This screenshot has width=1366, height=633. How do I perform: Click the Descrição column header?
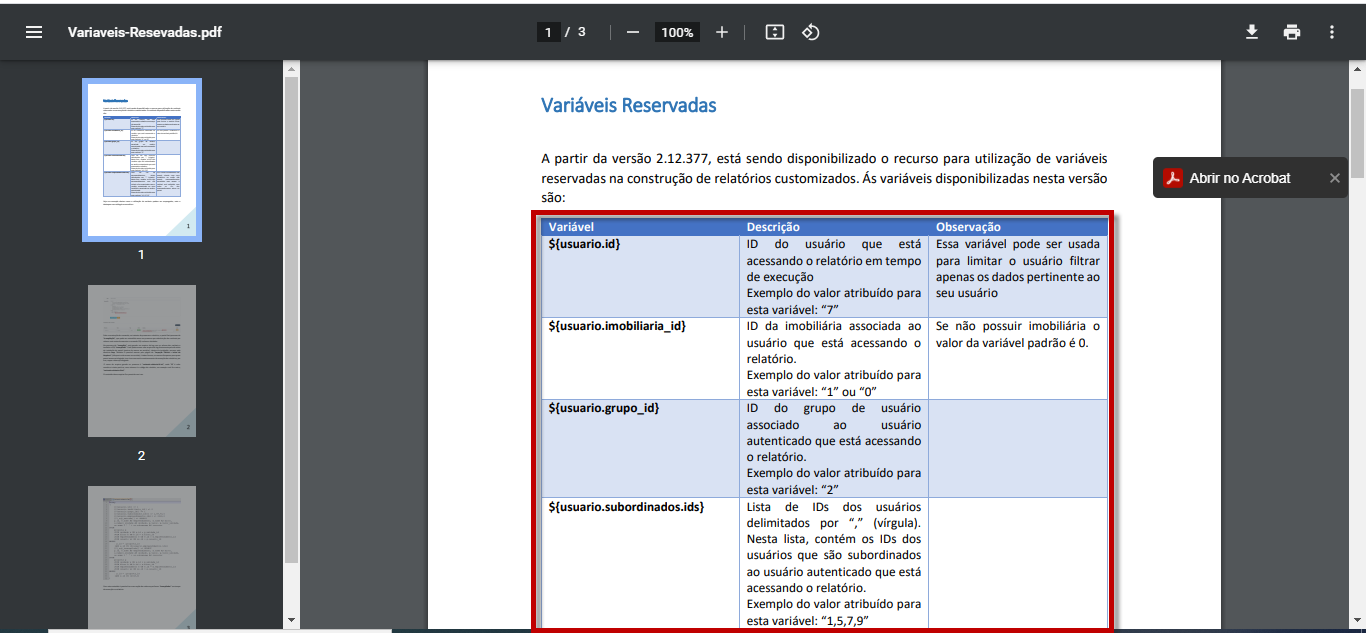pyautogui.click(x=835, y=227)
